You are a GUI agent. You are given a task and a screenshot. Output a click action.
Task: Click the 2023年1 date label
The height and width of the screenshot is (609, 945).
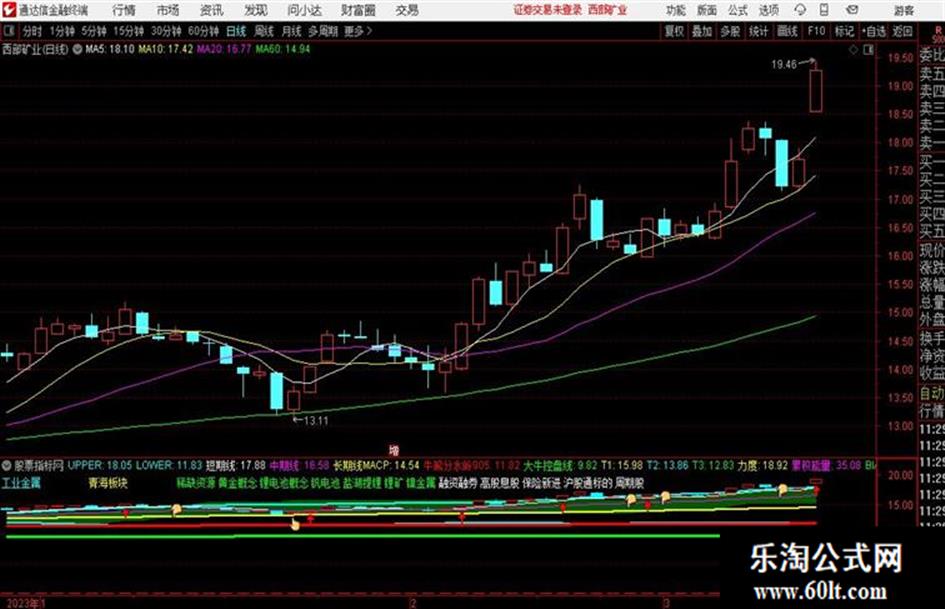pos(26,602)
